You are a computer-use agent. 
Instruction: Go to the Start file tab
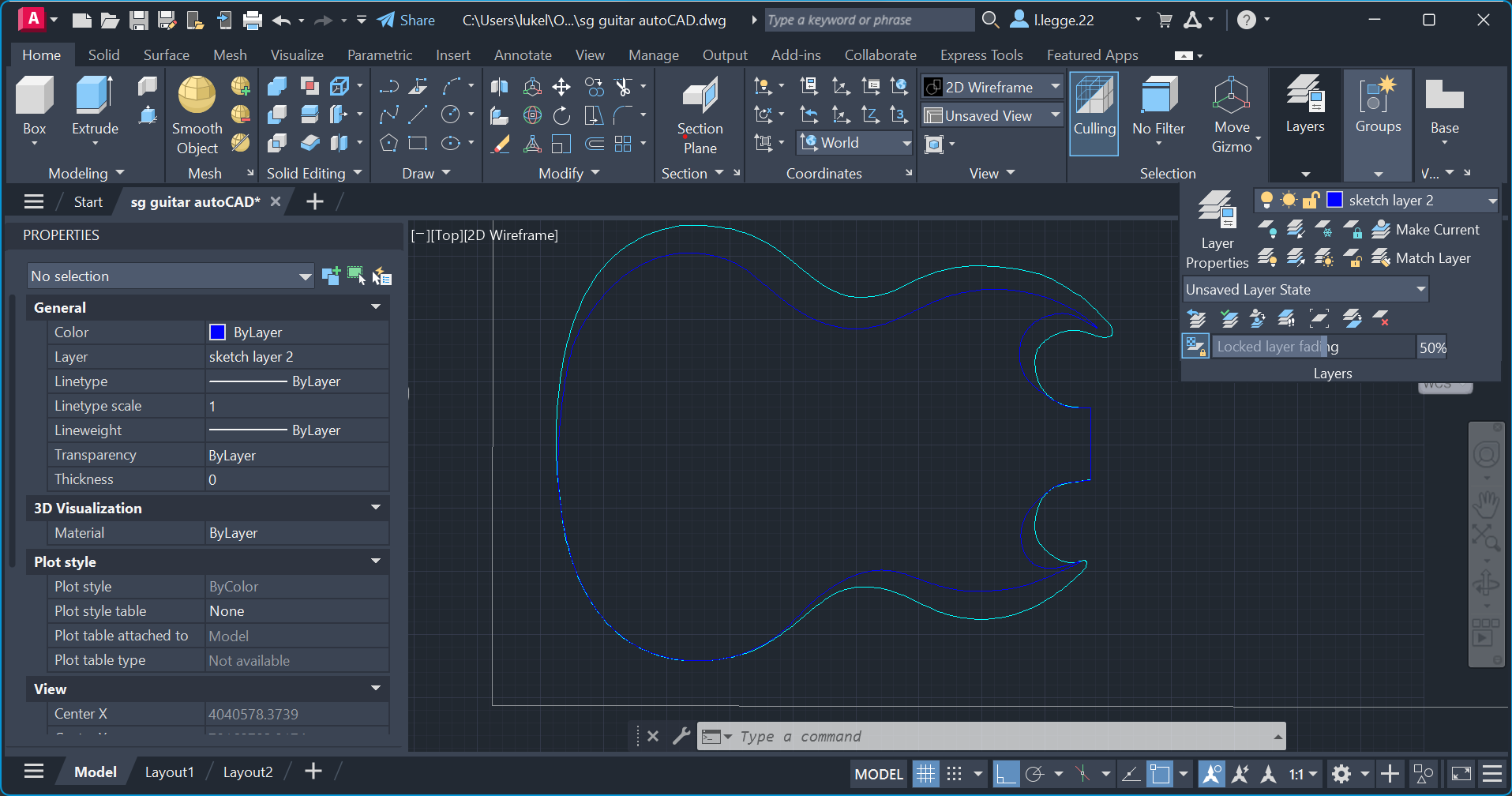pos(88,201)
